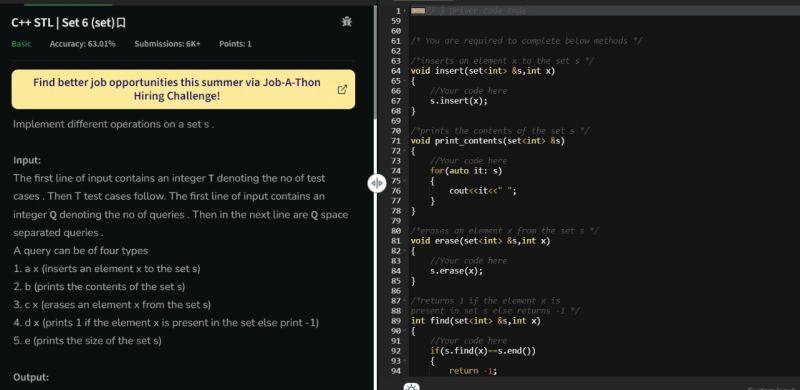Collapse the erase function body at line 82
Viewport: 800px width, 390px height.
[405, 251]
